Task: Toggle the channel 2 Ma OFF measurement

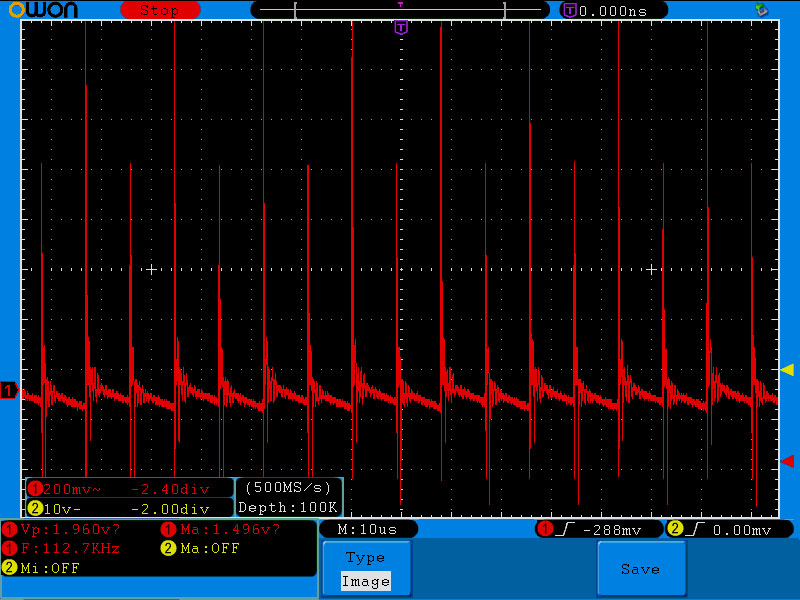Action: [200, 548]
